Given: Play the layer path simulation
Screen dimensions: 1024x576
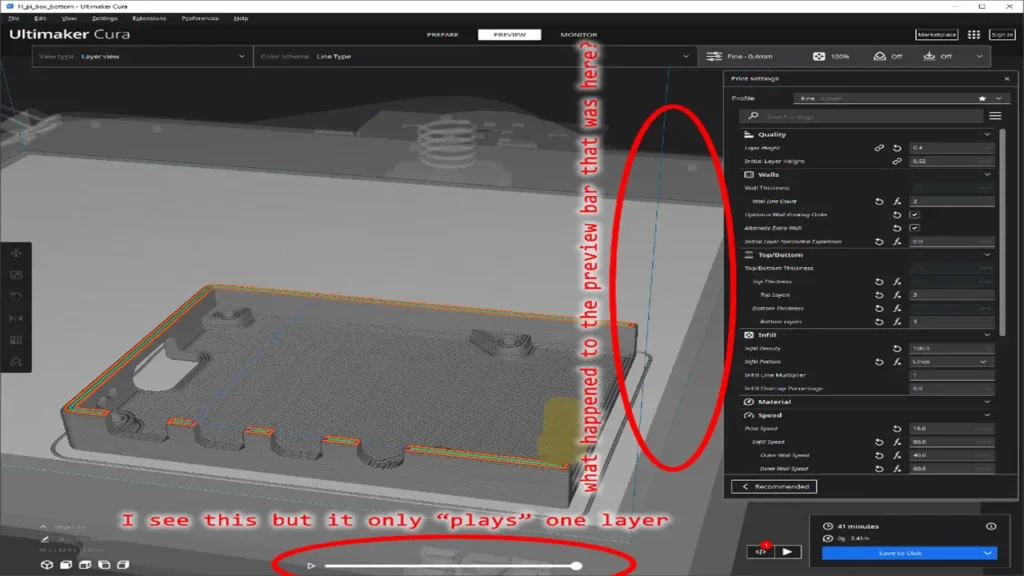Looking at the screenshot, I should coord(311,566).
